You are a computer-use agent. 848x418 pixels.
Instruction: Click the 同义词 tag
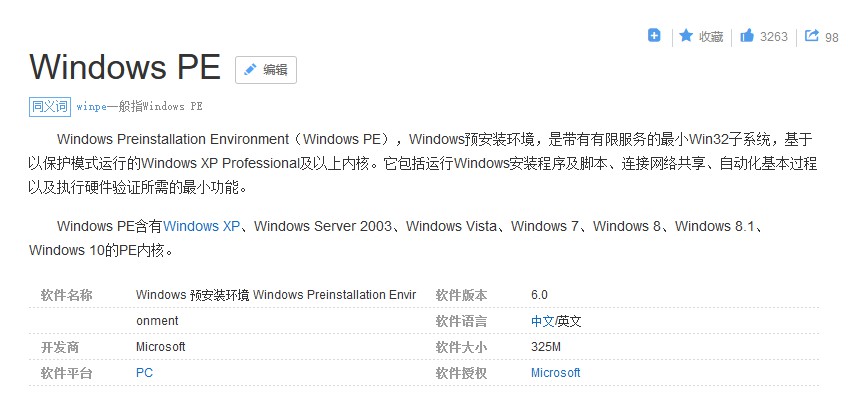[49, 105]
